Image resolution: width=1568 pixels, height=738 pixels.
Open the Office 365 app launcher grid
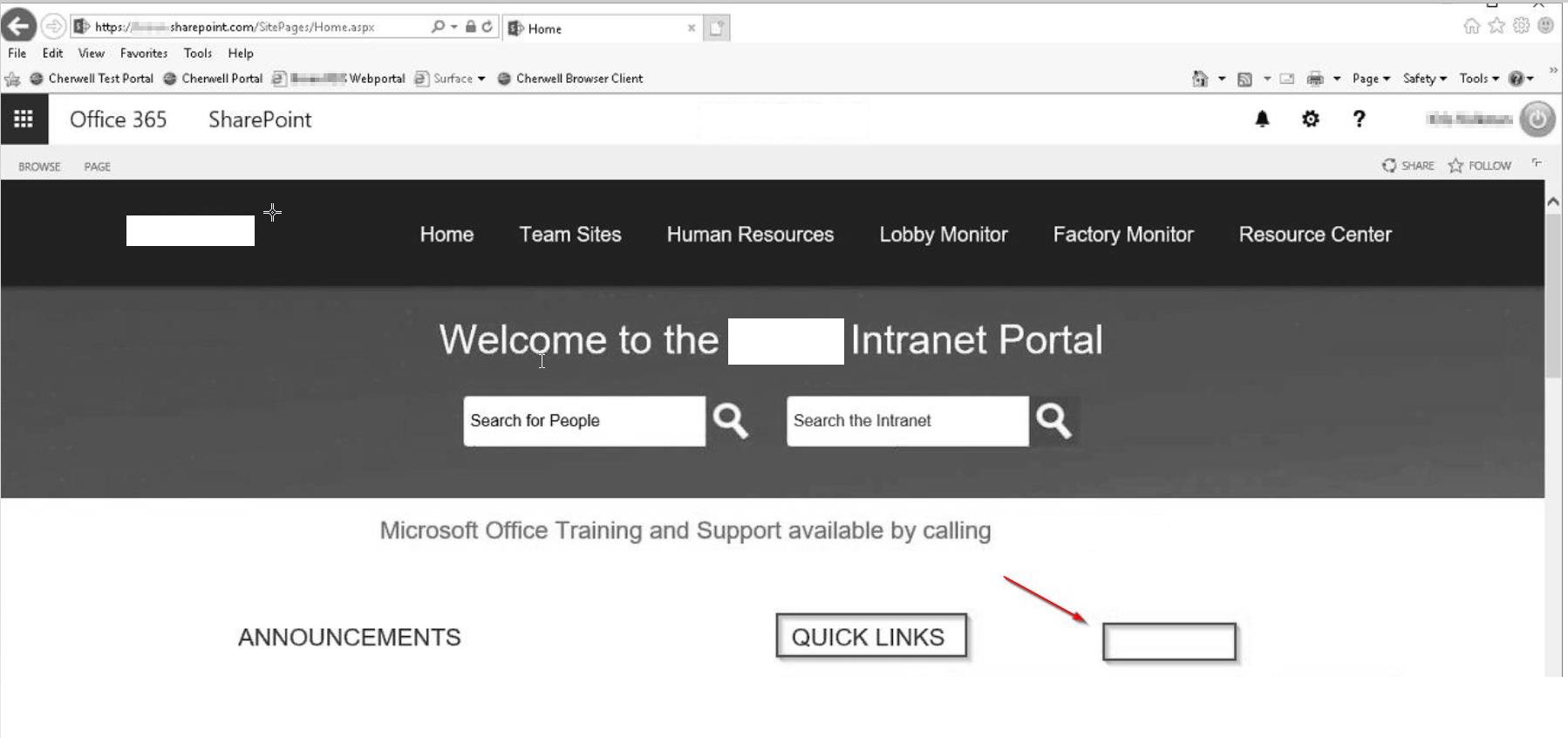(24, 120)
